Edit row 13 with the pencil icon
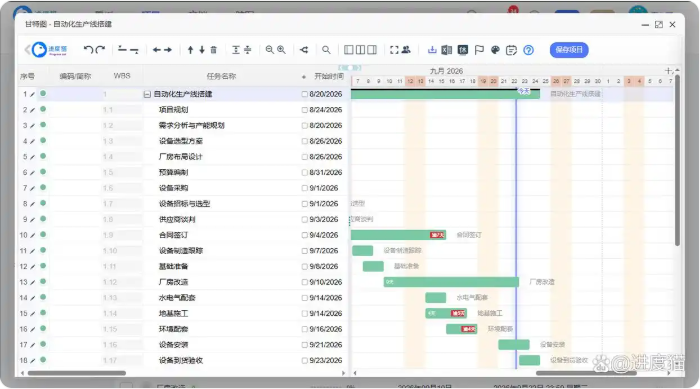The image size is (700, 389). point(32,282)
